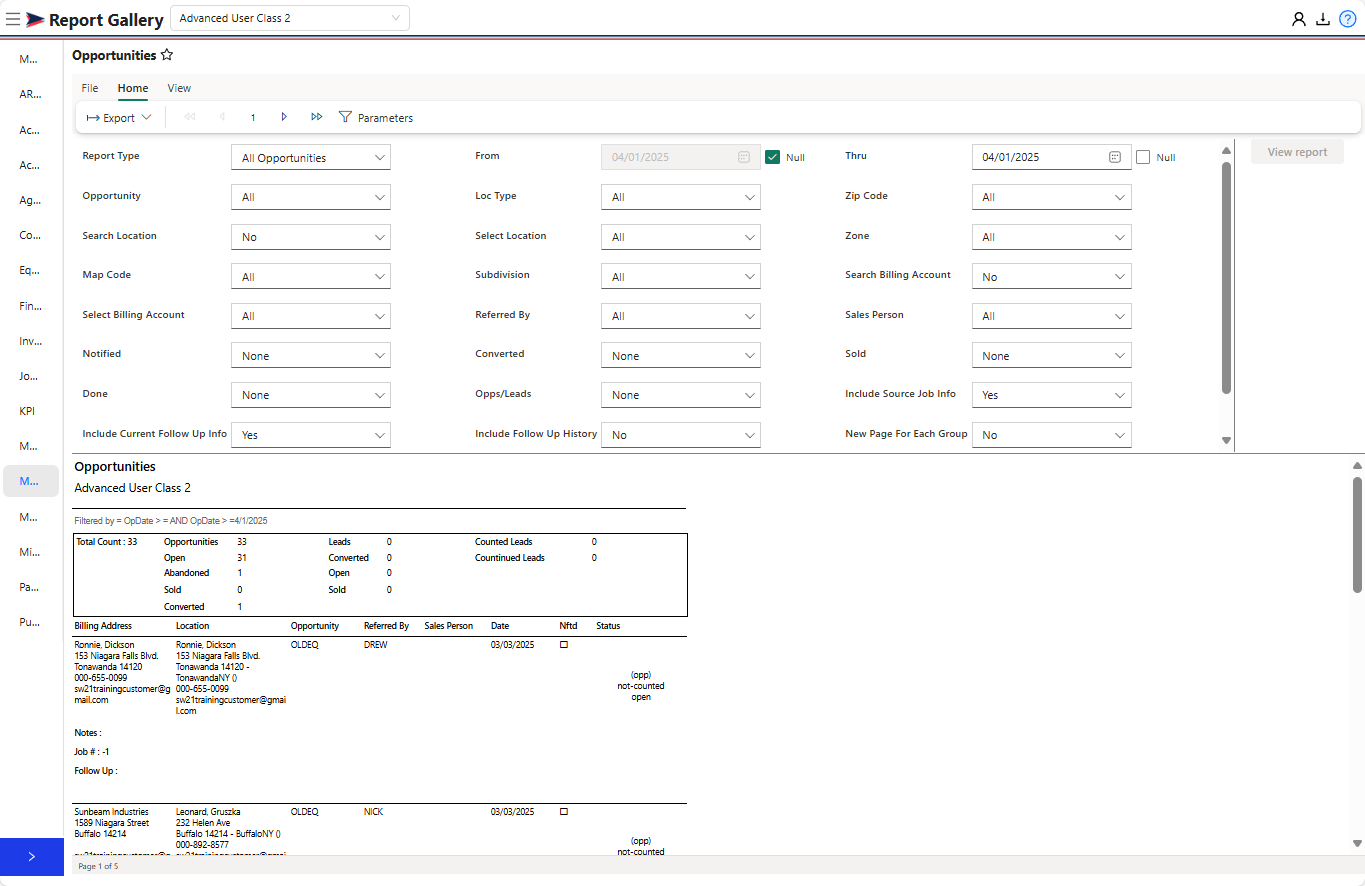Click the View report button
The height and width of the screenshot is (886, 1365).
pyautogui.click(x=1297, y=152)
